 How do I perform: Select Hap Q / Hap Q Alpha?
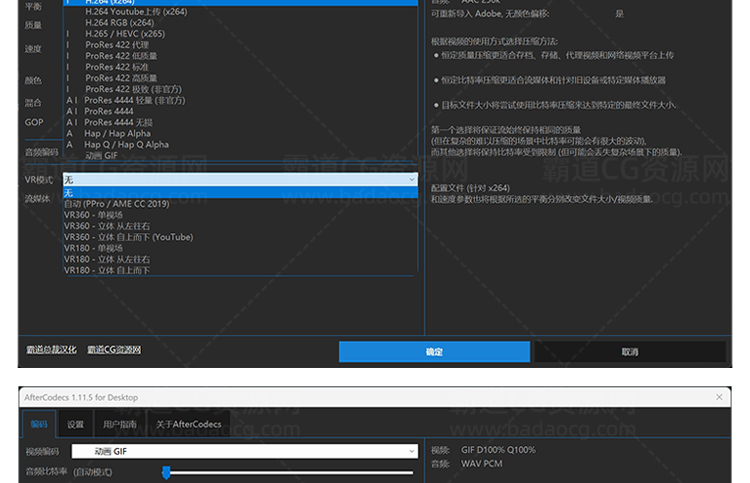click(x=126, y=144)
